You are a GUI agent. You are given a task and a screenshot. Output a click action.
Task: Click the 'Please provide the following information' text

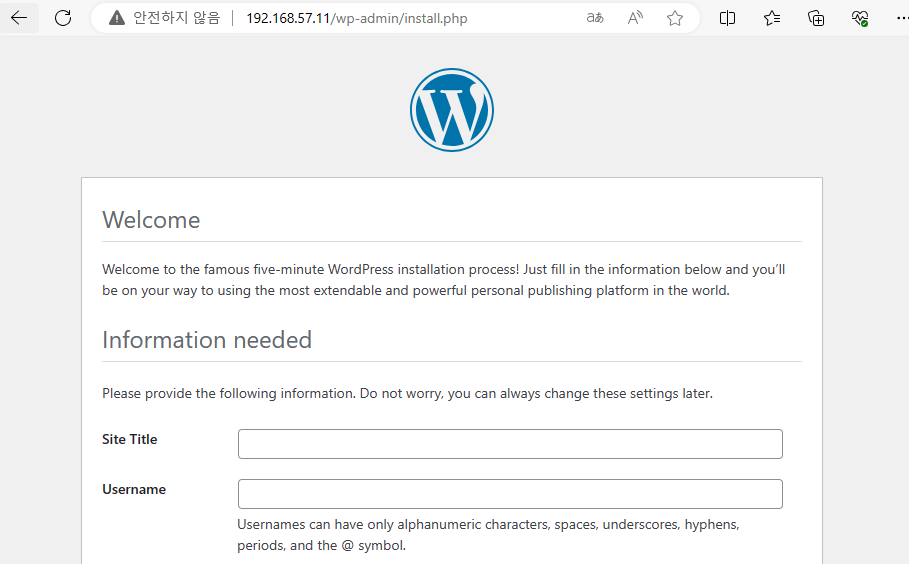[408, 394]
